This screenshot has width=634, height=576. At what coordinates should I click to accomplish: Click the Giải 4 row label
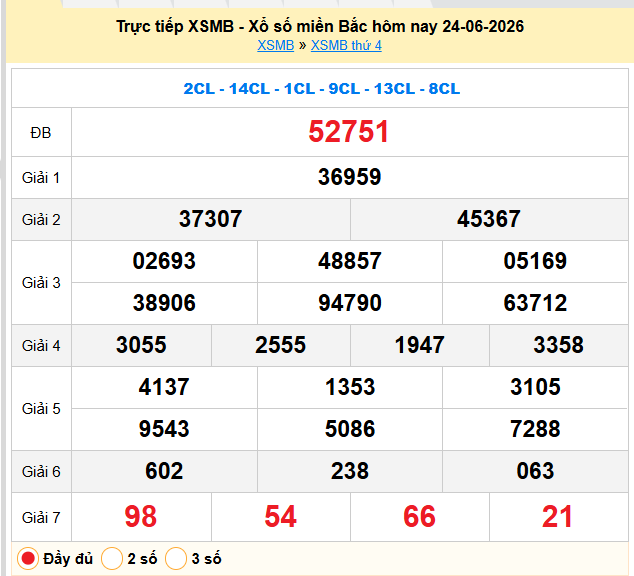pos(41,346)
